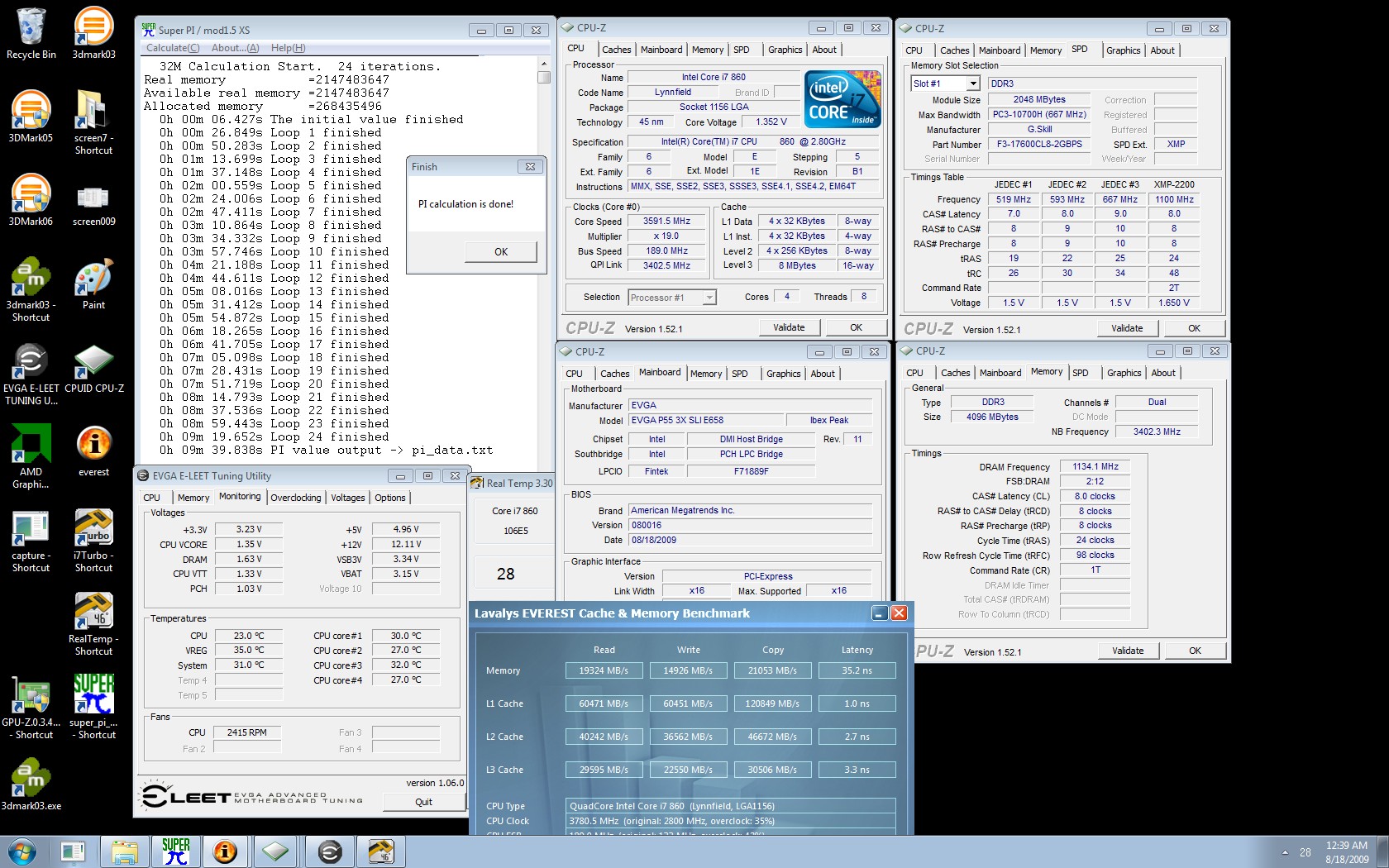Open the CPUID CPU-Z desktop icon
This screenshot has height=868, width=1389.
[93, 367]
